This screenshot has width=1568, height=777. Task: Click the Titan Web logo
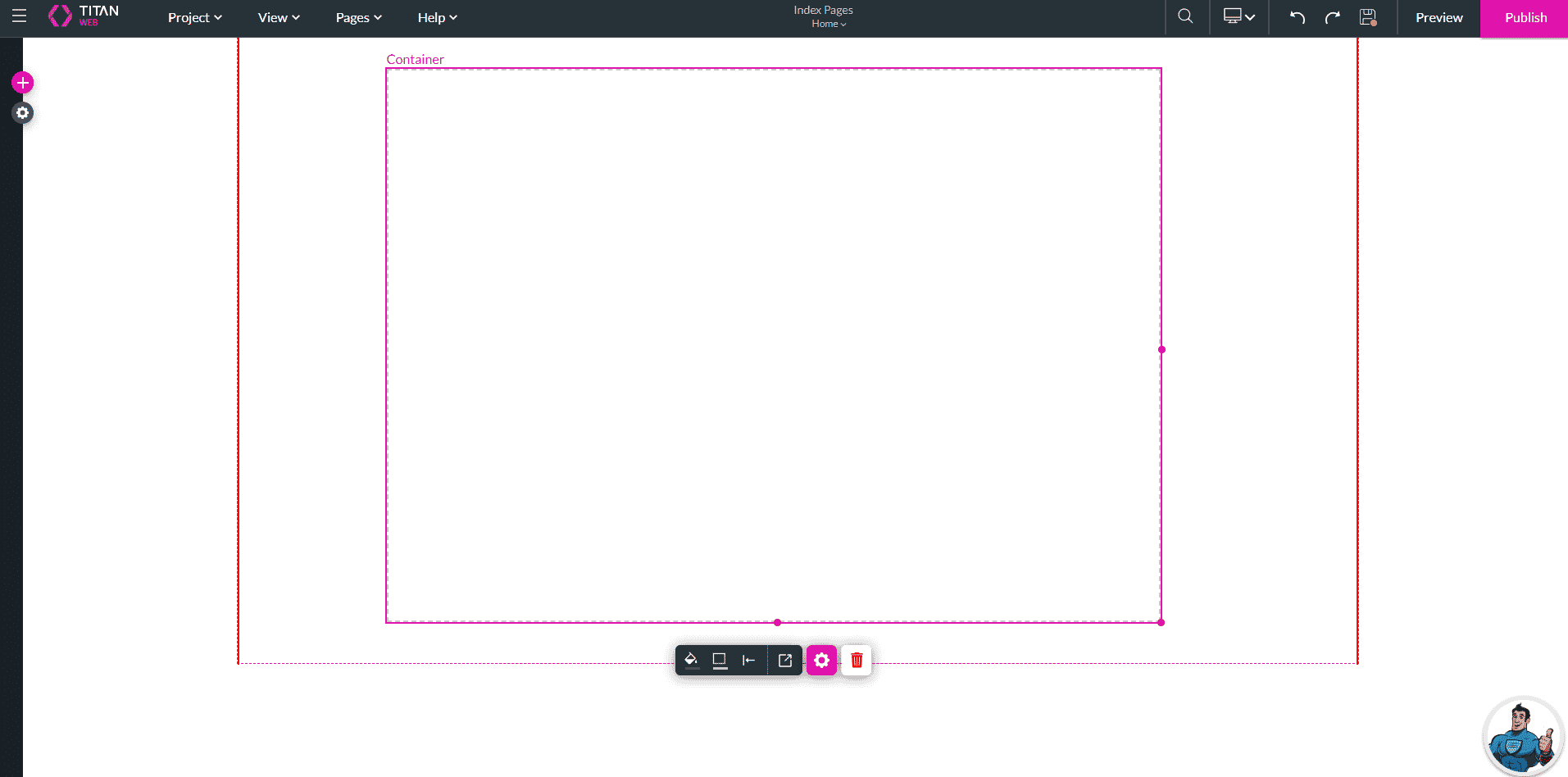(x=84, y=16)
